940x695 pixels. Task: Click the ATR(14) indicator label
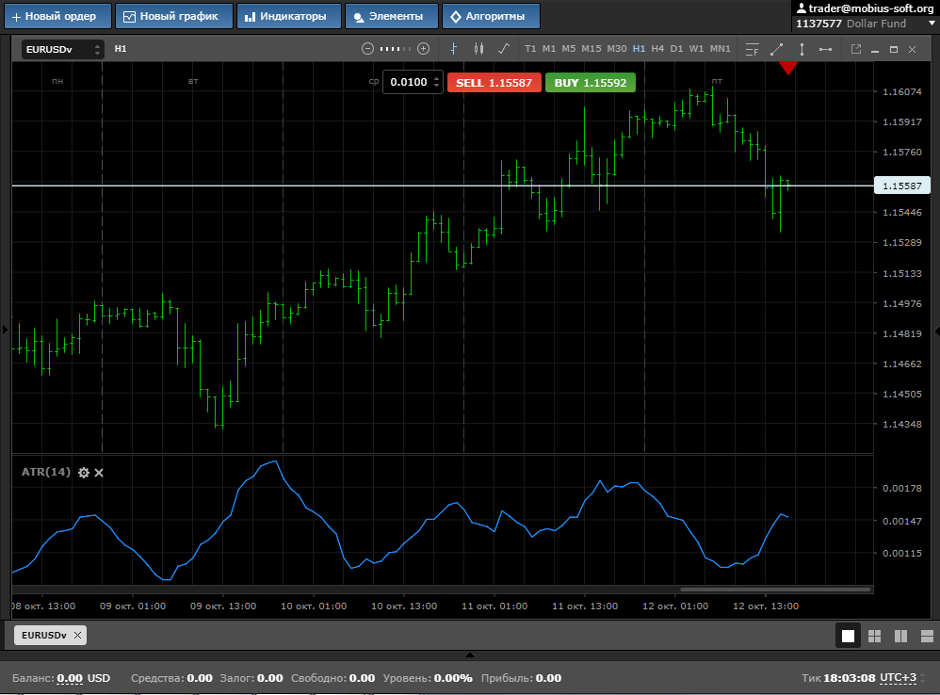(x=46, y=472)
